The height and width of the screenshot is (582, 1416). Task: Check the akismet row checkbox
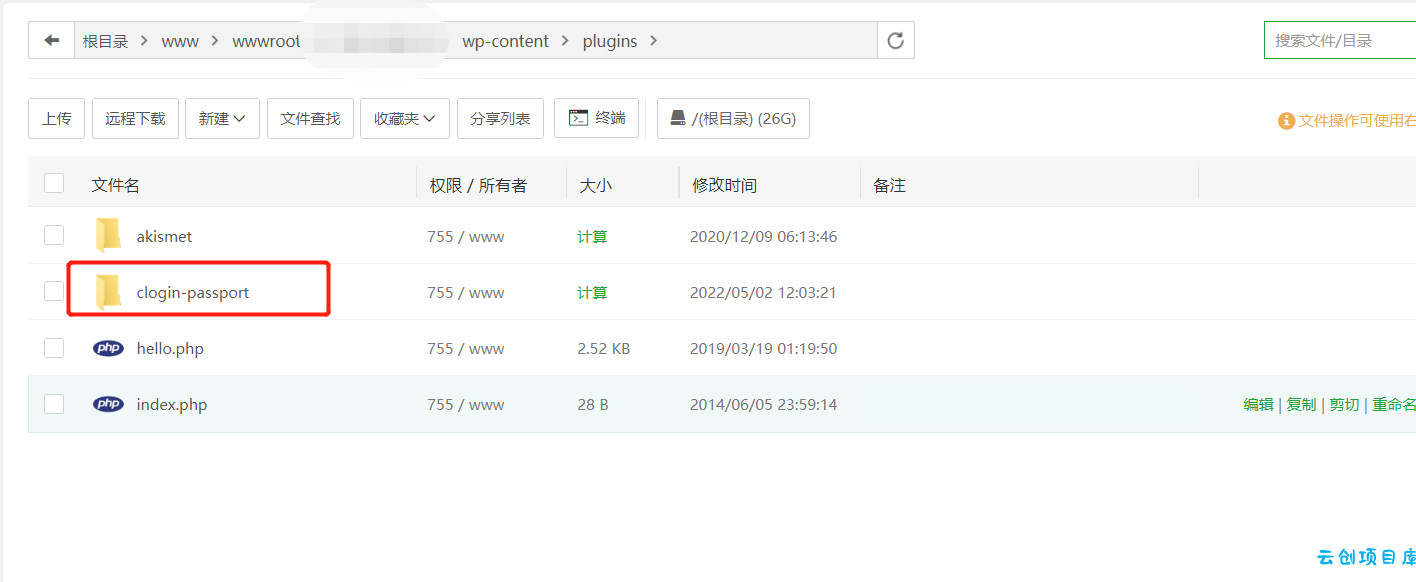(54, 235)
